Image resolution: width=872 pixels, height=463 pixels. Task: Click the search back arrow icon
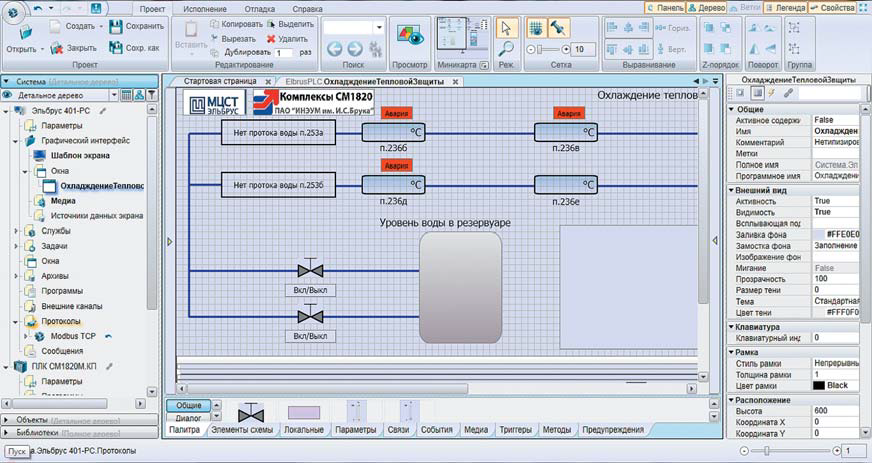[334, 49]
